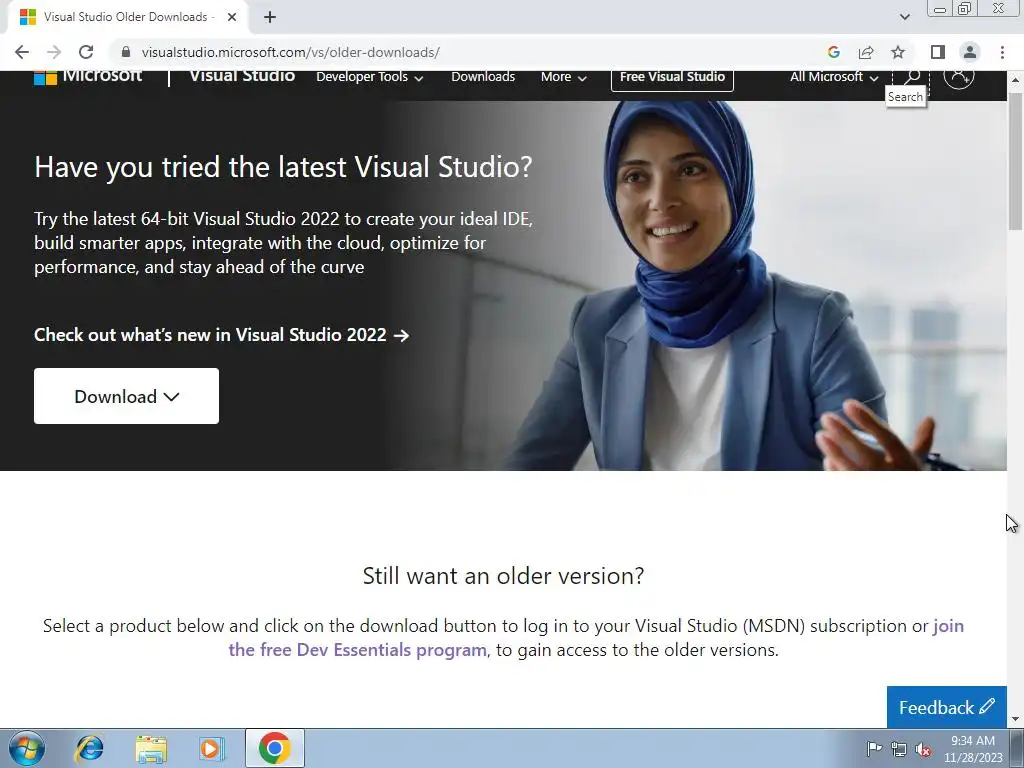Screen dimensions: 1024x768
Task: Close the Visual Studio Older Downloads tab
Action: (232, 17)
